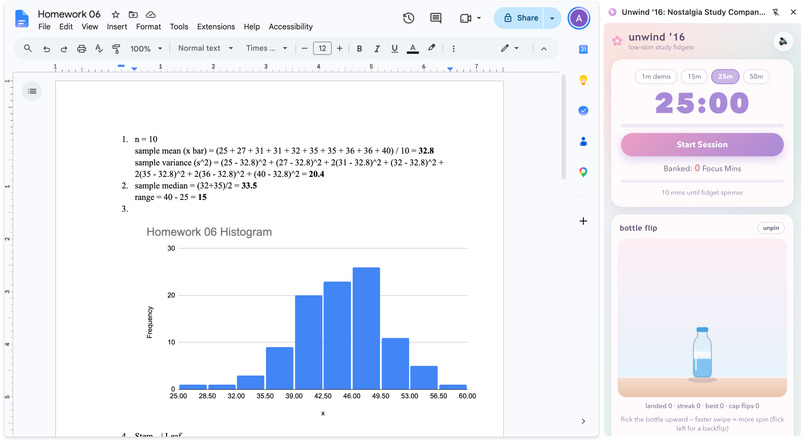Screen dimensions: 806x441
Task: Open the Insert menu
Action: click(117, 27)
